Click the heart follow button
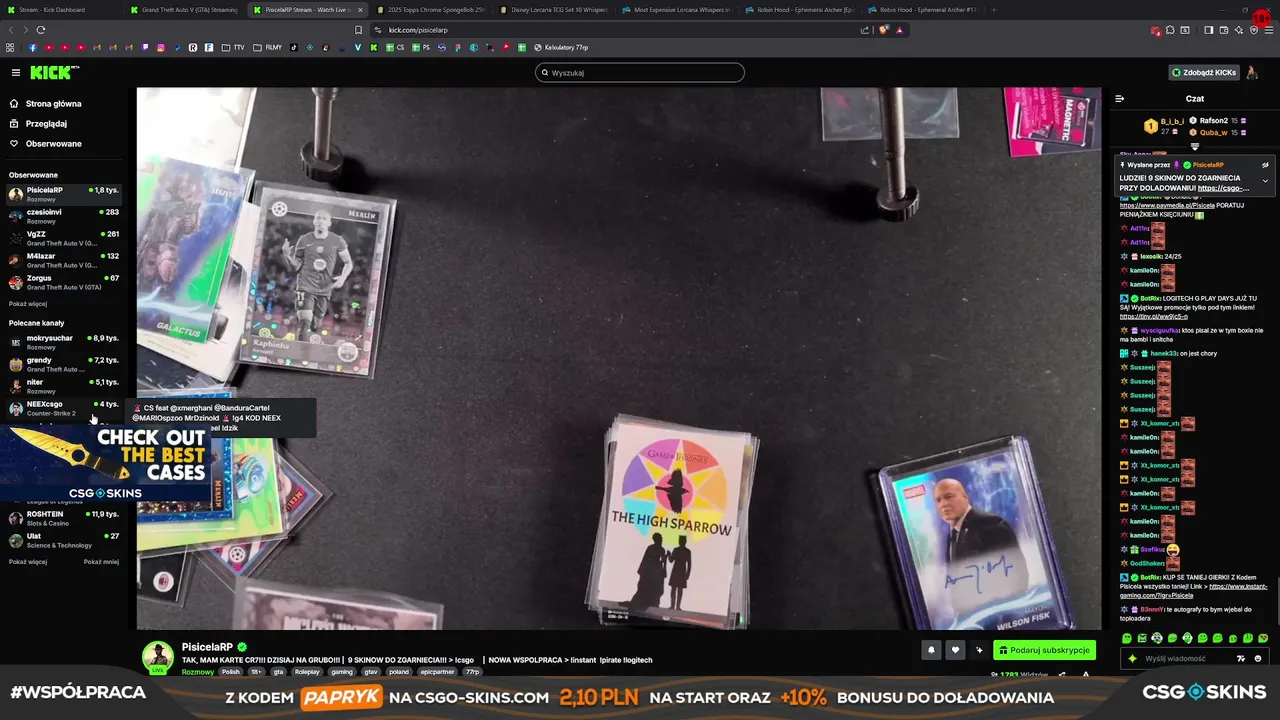The height and width of the screenshot is (720, 1280). (955, 650)
